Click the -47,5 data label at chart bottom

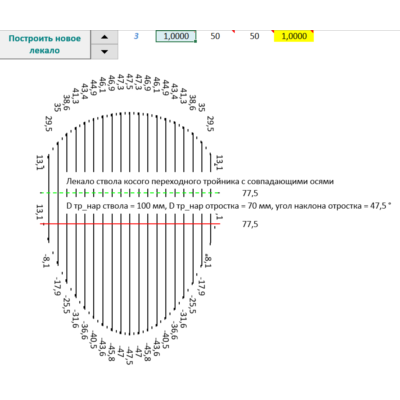click(130, 355)
